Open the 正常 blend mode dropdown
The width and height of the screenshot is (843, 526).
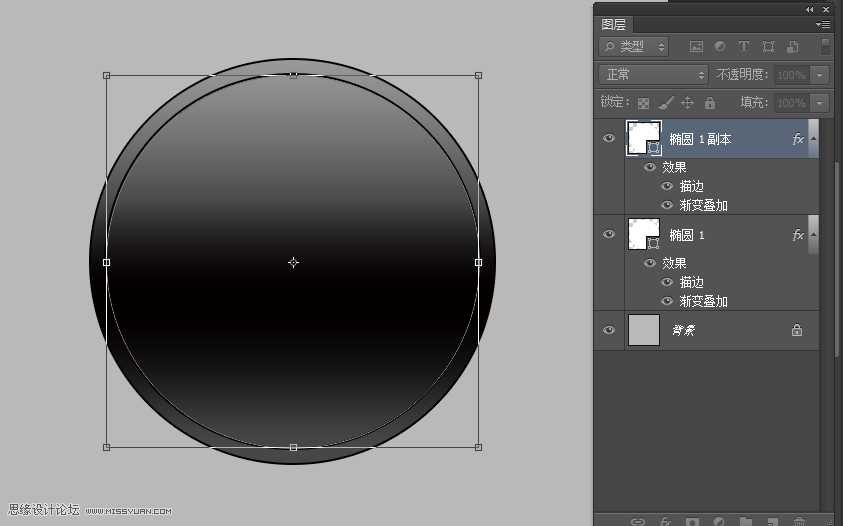point(653,75)
